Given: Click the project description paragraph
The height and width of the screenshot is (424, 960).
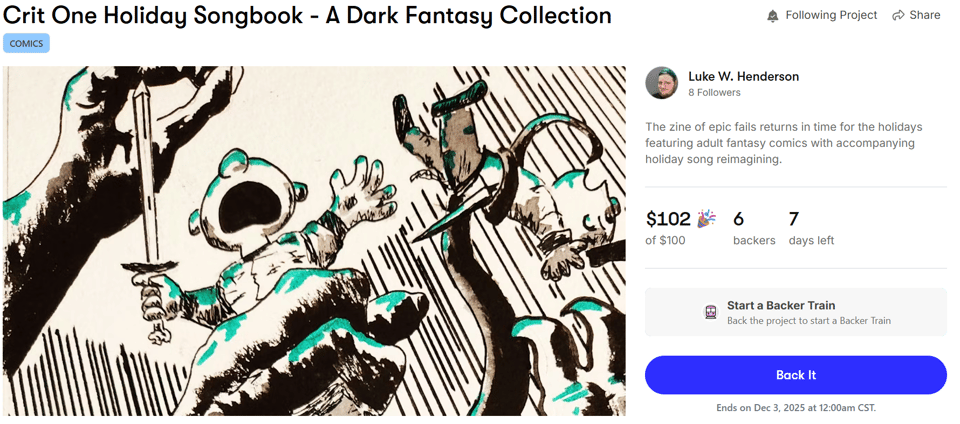Looking at the screenshot, I should (783, 143).
